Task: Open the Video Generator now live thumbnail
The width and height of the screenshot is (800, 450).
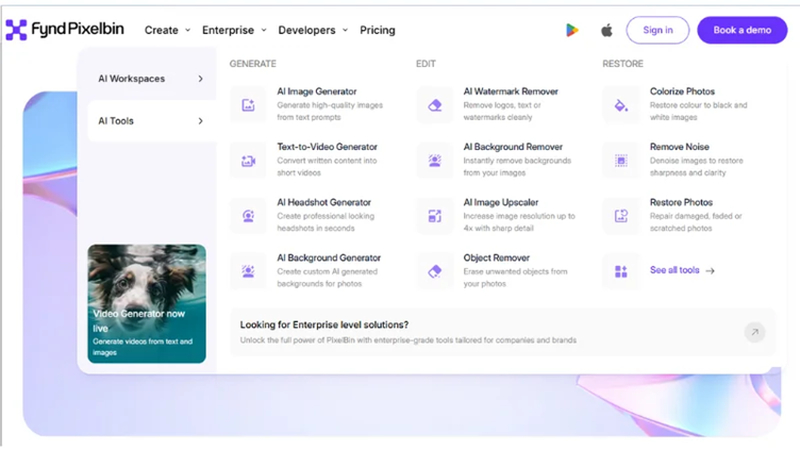Action: (147, 304)
